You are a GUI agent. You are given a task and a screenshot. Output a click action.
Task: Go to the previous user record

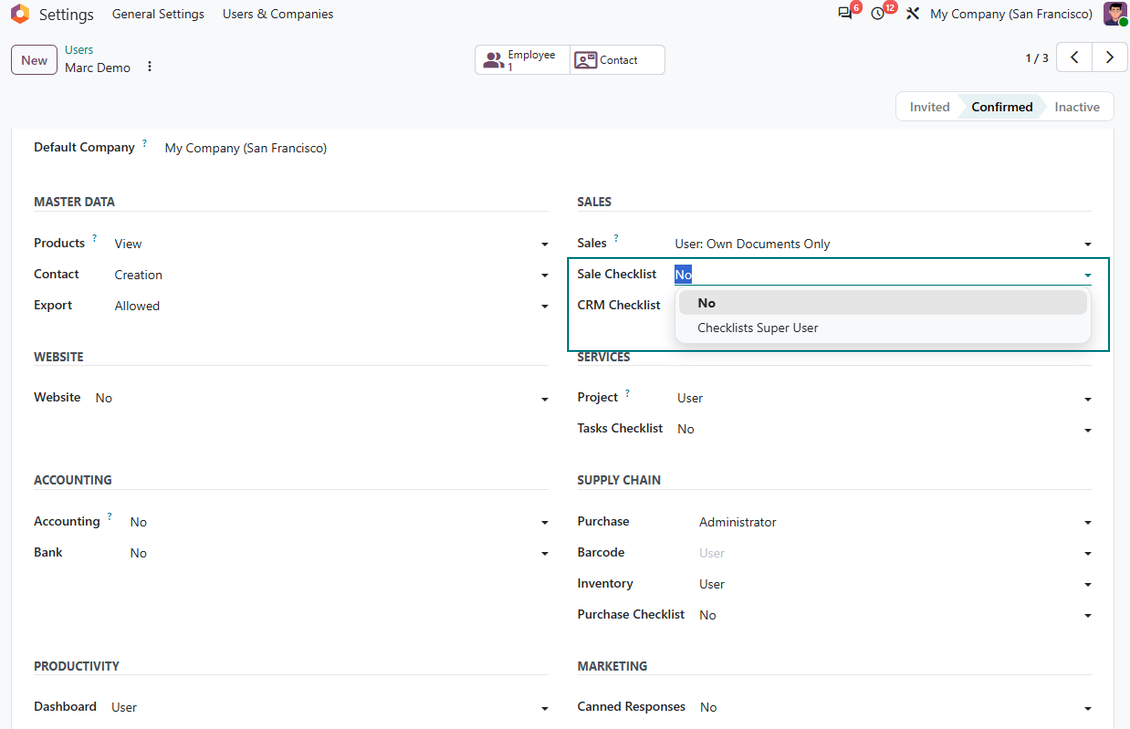[x=1074, y=58]
